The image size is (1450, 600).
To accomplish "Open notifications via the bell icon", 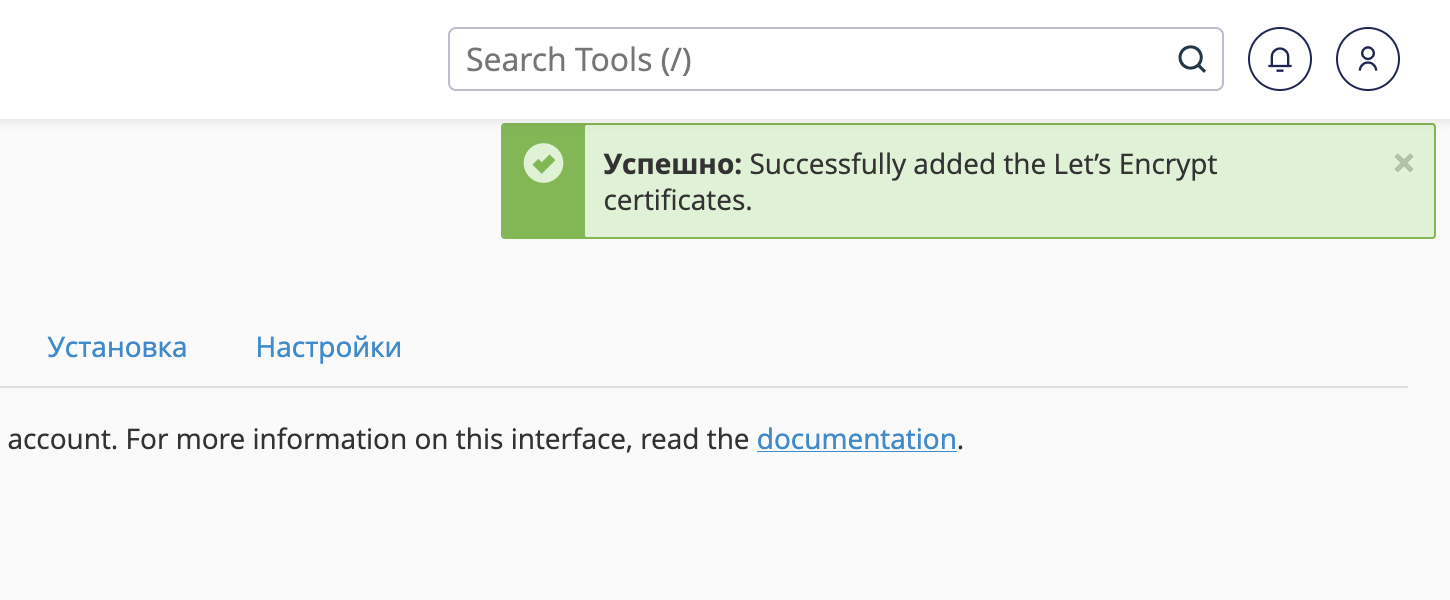I will (x=1279, y=58).
